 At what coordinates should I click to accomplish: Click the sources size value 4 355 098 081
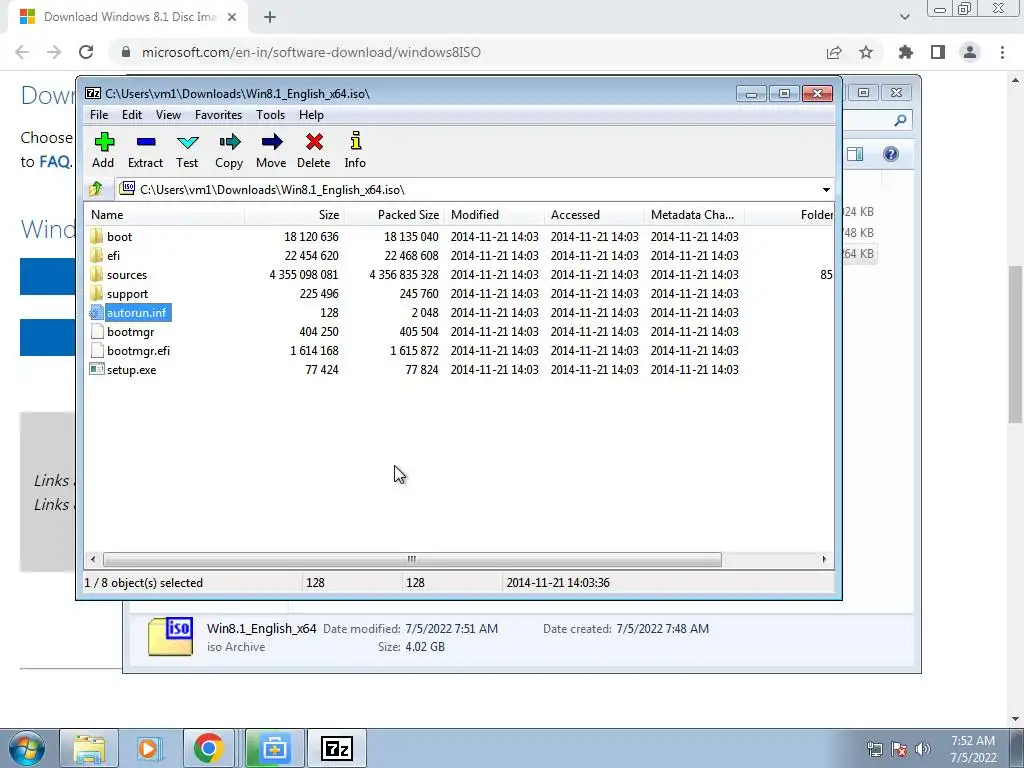point(304,275)
